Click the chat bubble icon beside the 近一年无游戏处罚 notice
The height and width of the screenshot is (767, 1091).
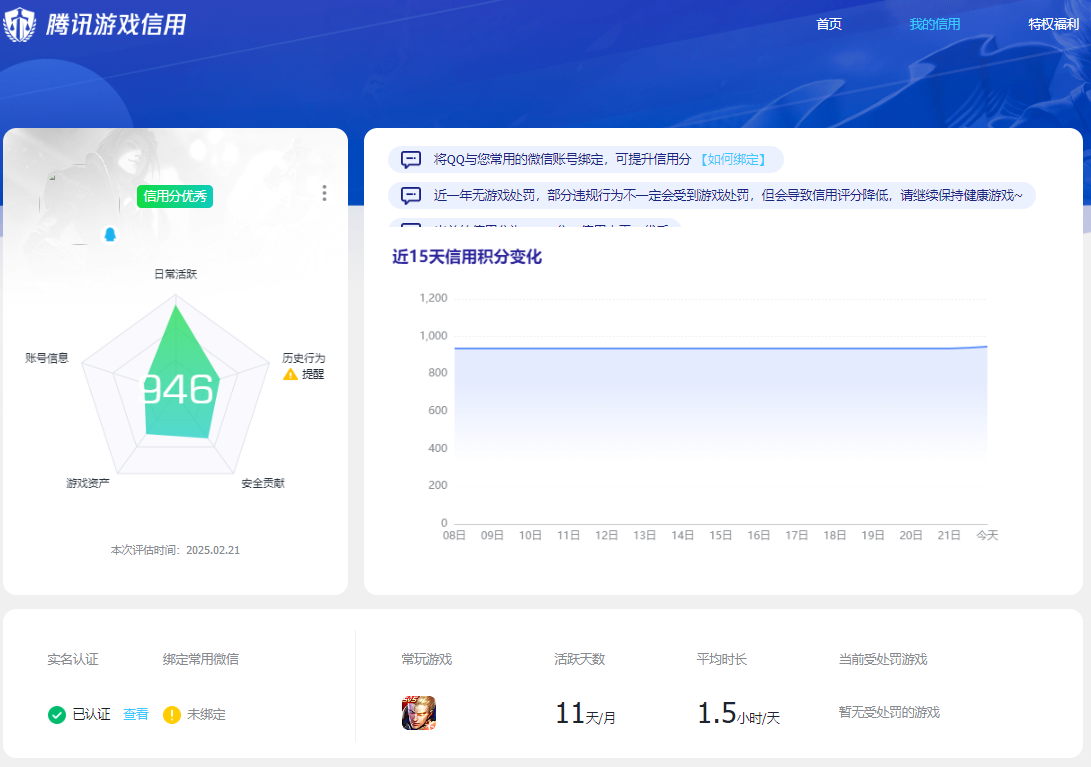[x=411, y=196]
